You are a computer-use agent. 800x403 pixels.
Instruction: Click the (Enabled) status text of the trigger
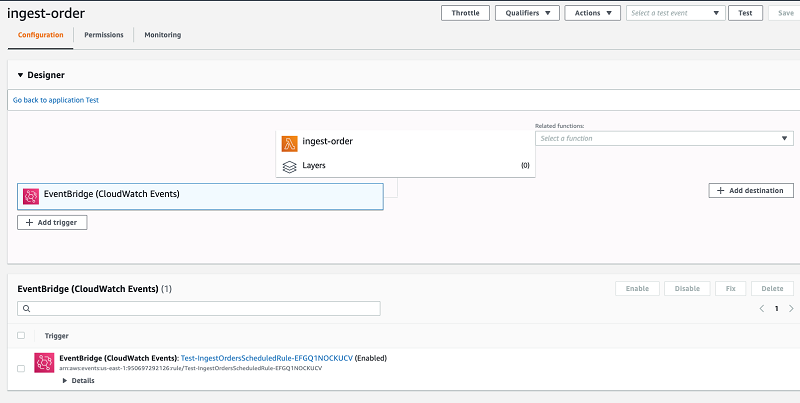point(371,358)
